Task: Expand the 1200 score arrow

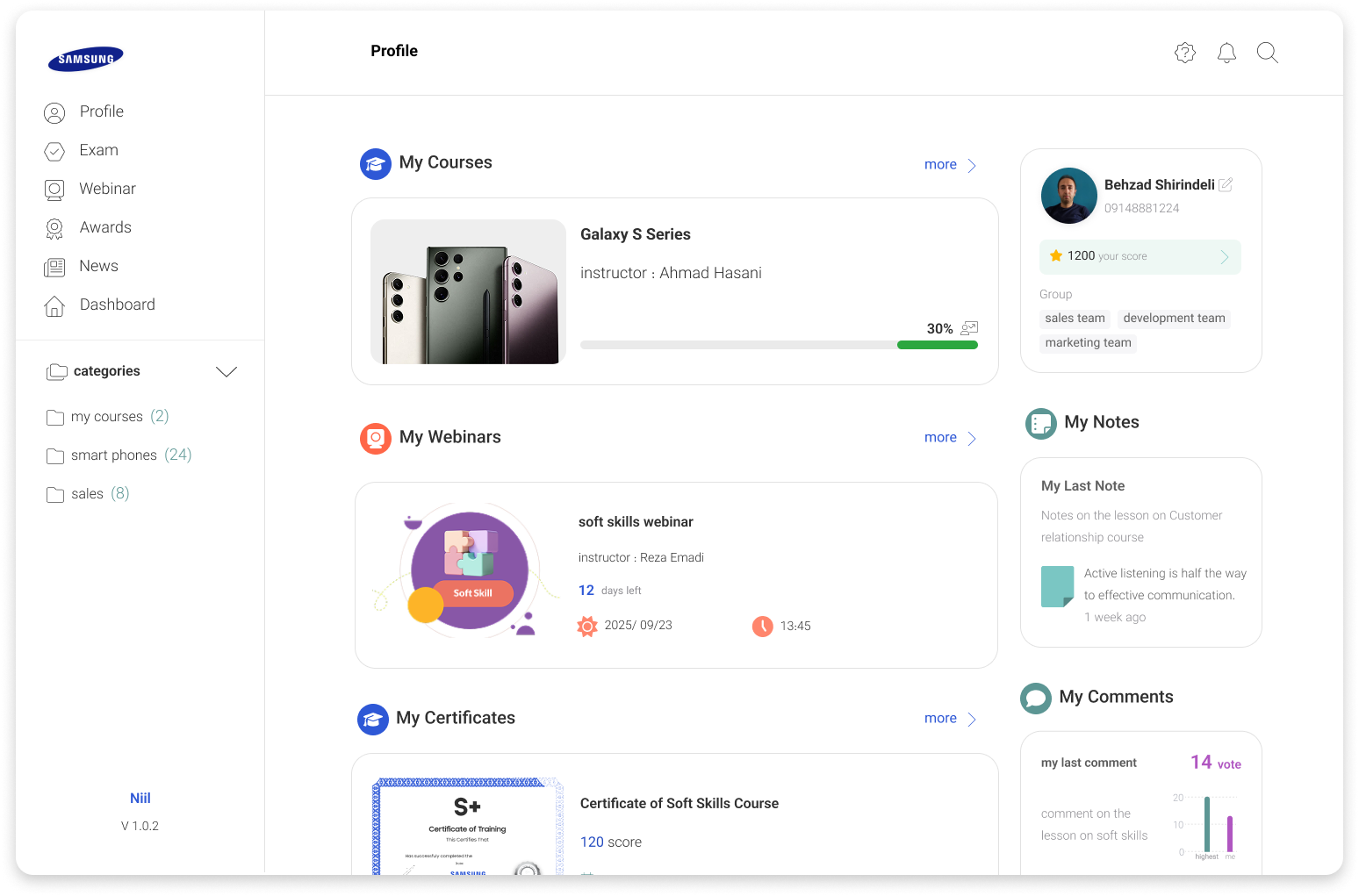Action: (1224, 257)
